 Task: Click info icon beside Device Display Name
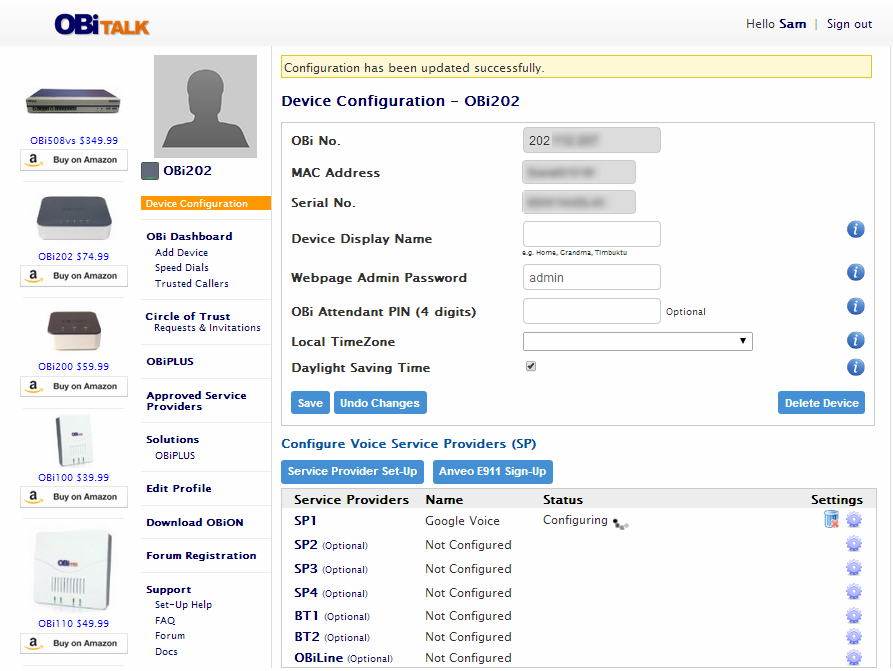pyautogui.click(x=855, y=229)
